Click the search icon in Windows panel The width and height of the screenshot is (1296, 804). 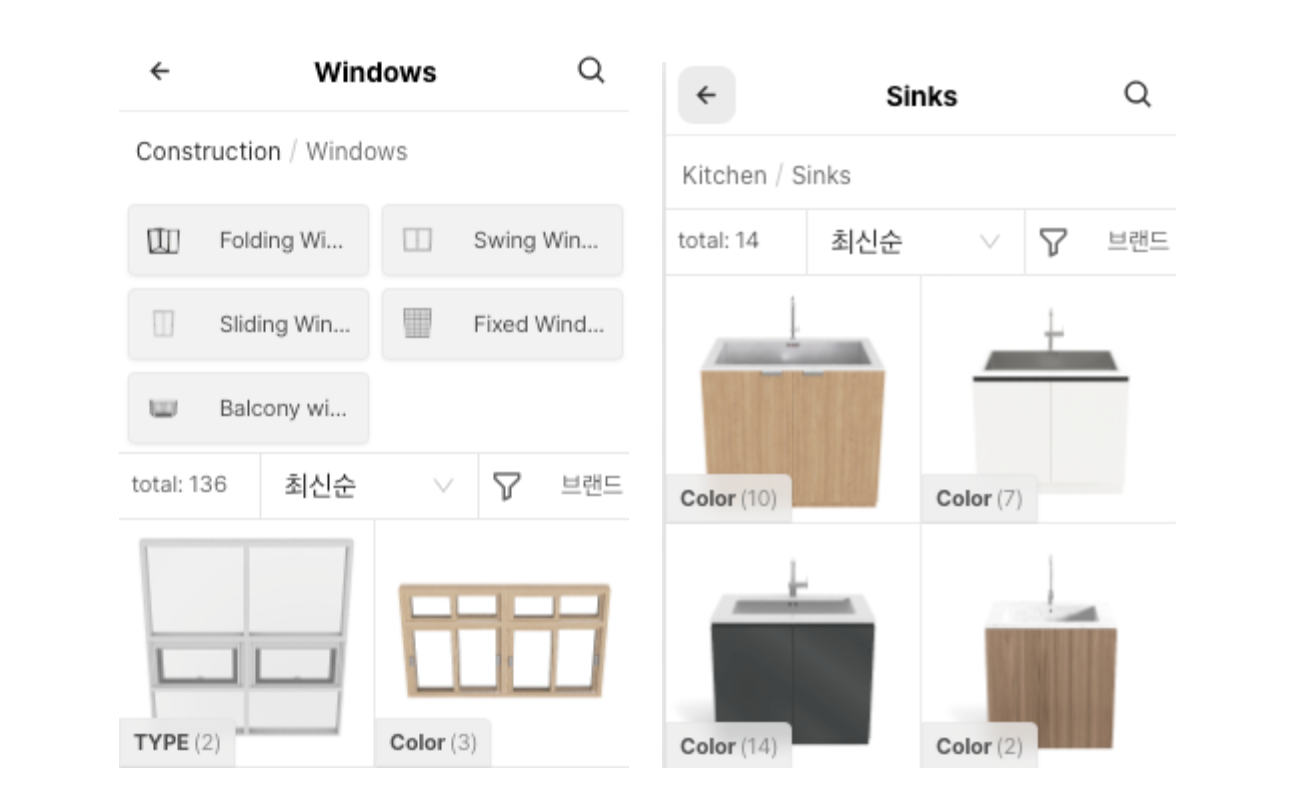(591, 71)
